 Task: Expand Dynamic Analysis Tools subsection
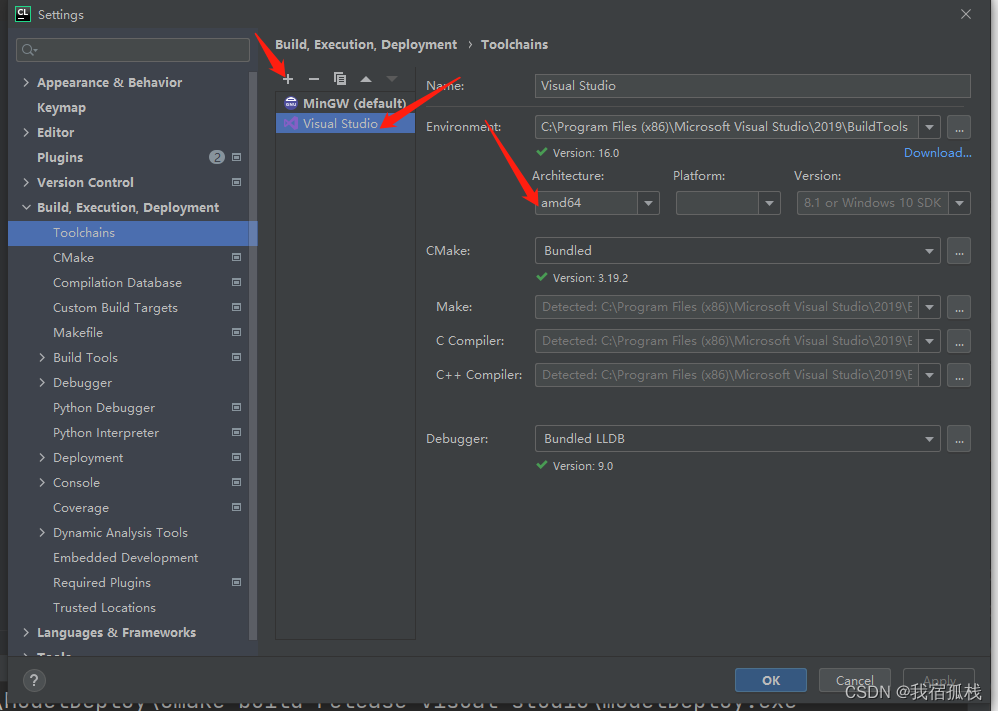pyautogui.click(x=42, y=532)
